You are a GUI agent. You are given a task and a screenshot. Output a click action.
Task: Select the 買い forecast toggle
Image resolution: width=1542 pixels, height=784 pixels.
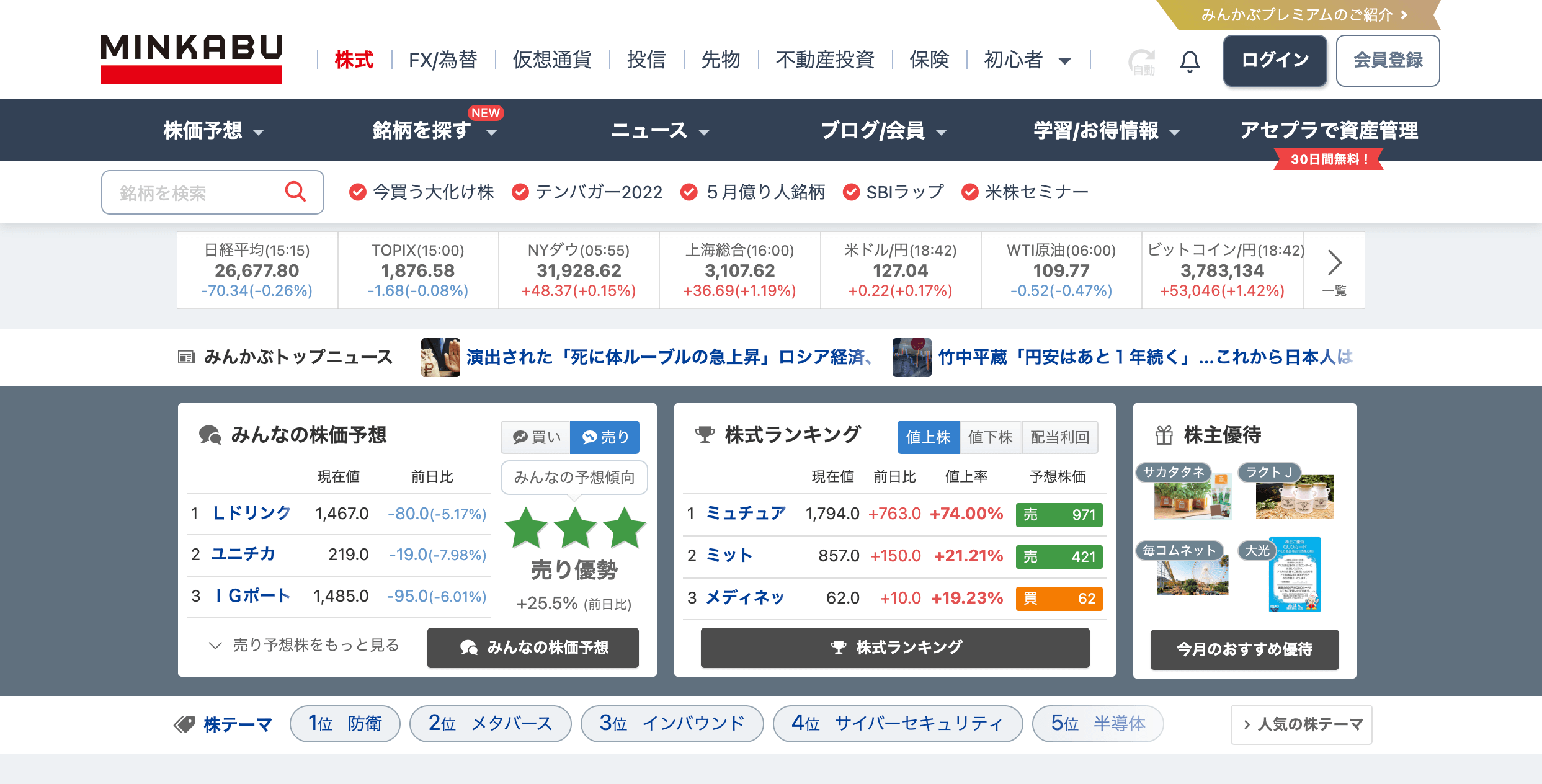click(x=536, y=437)
